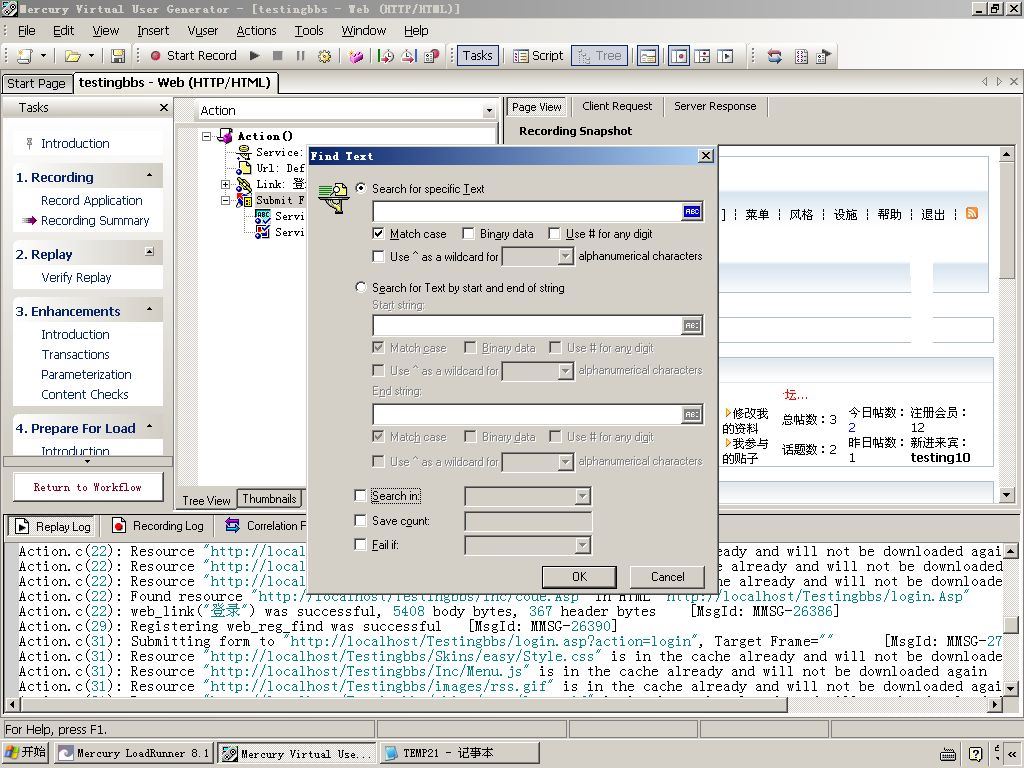The width and height of the screenshot is (1024, 768).
Task: Open the Tools menu
Action: [x=309, y=31]
